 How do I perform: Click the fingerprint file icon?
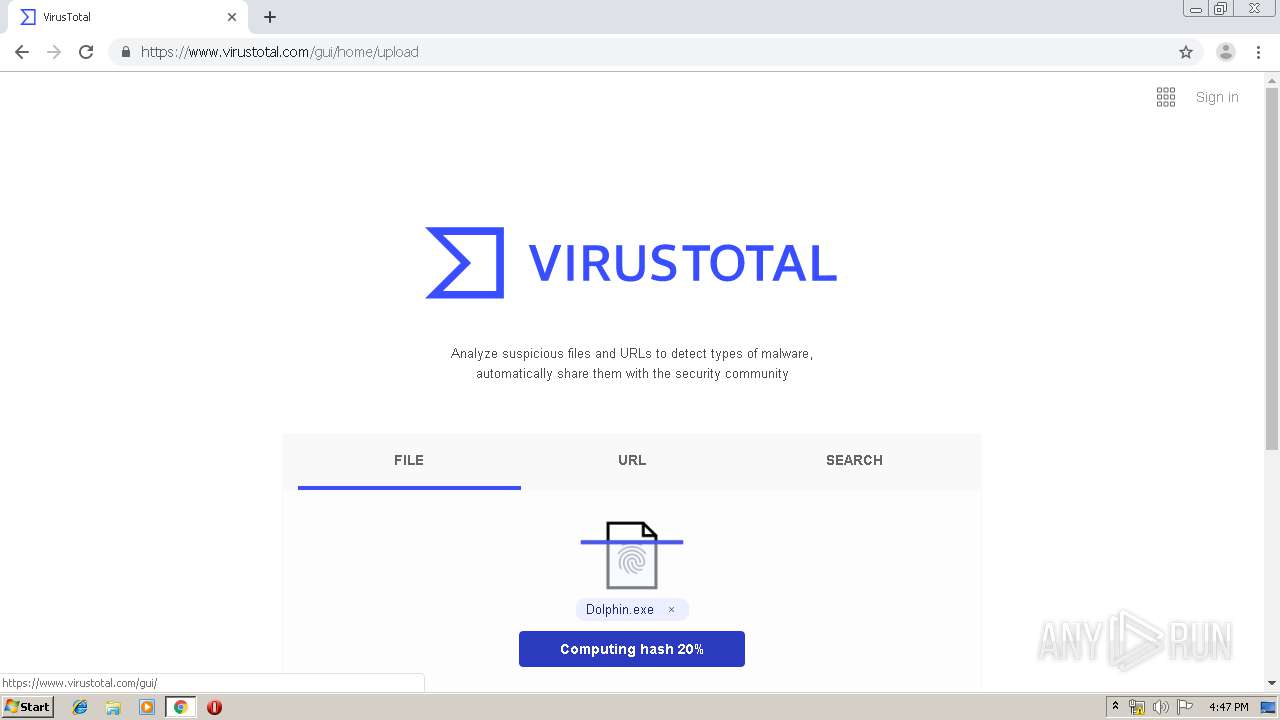[x=632, y=555]
